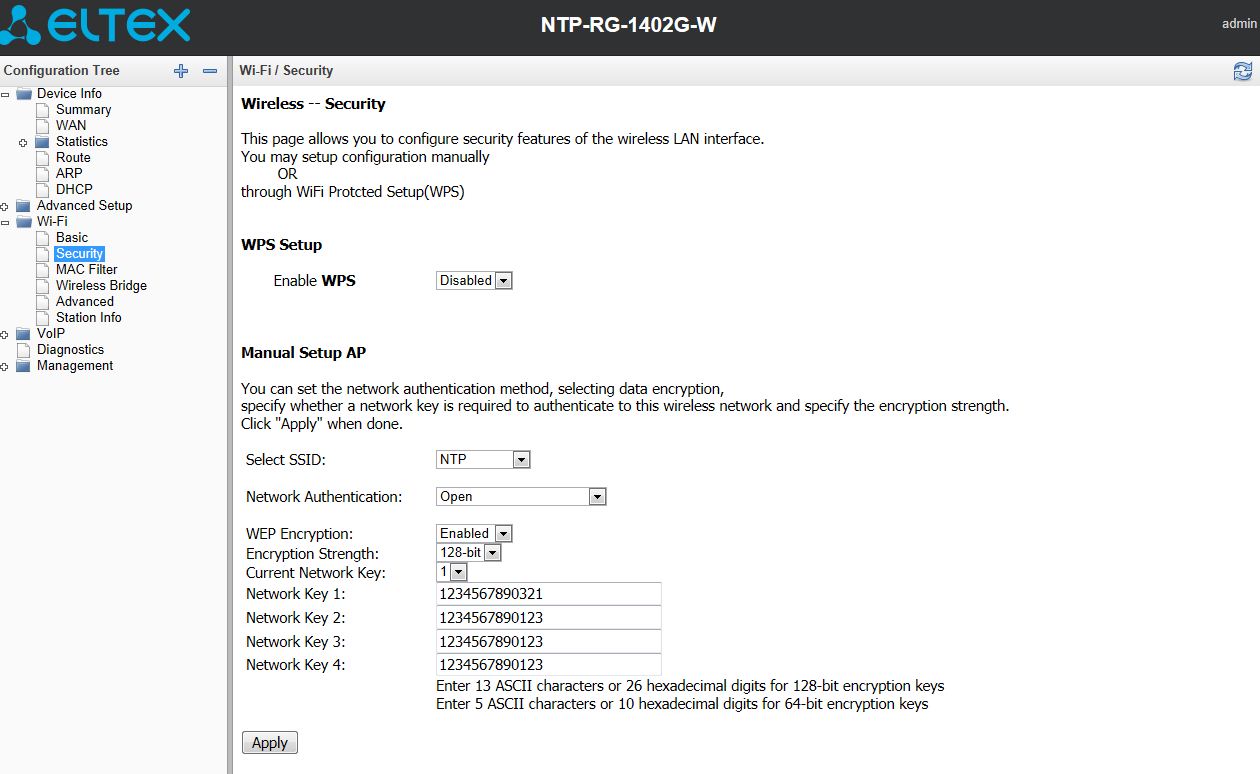Open the Enable WPS dropdown
The image size is (1260, 774).
coord(474,281)
